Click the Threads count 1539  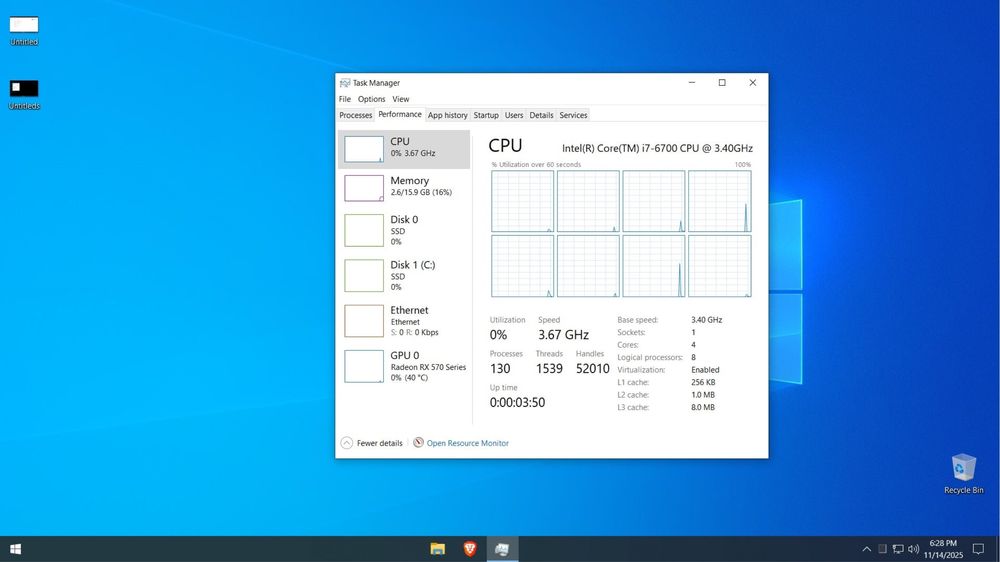(549, 368)
